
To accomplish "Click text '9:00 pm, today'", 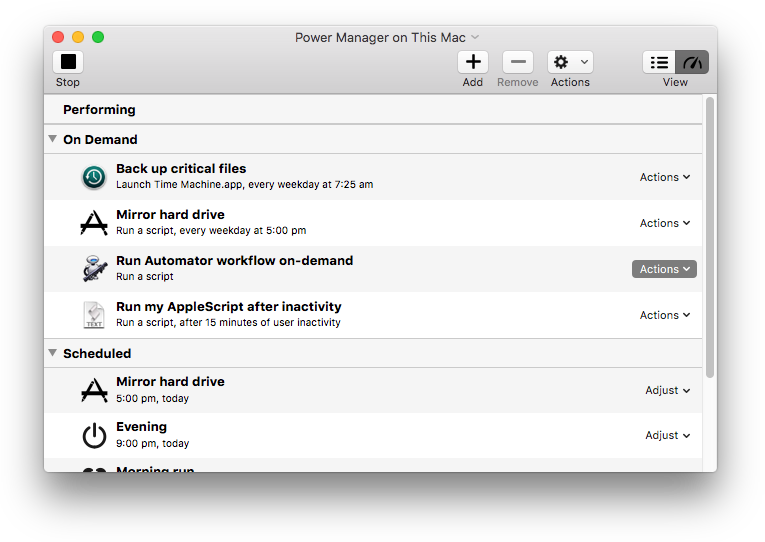I will pos(152,443).
